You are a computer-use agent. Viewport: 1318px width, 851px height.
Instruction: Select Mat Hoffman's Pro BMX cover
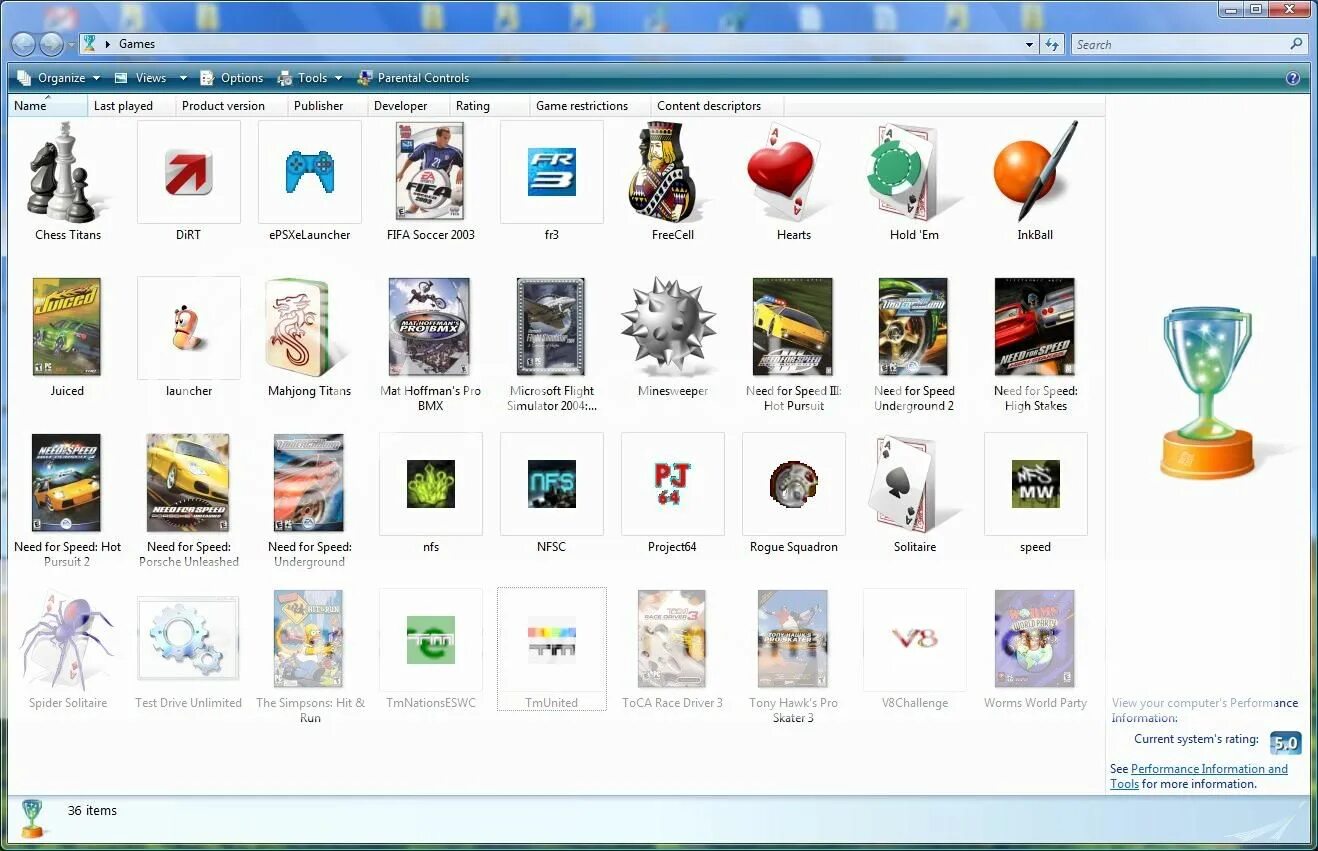429,327
